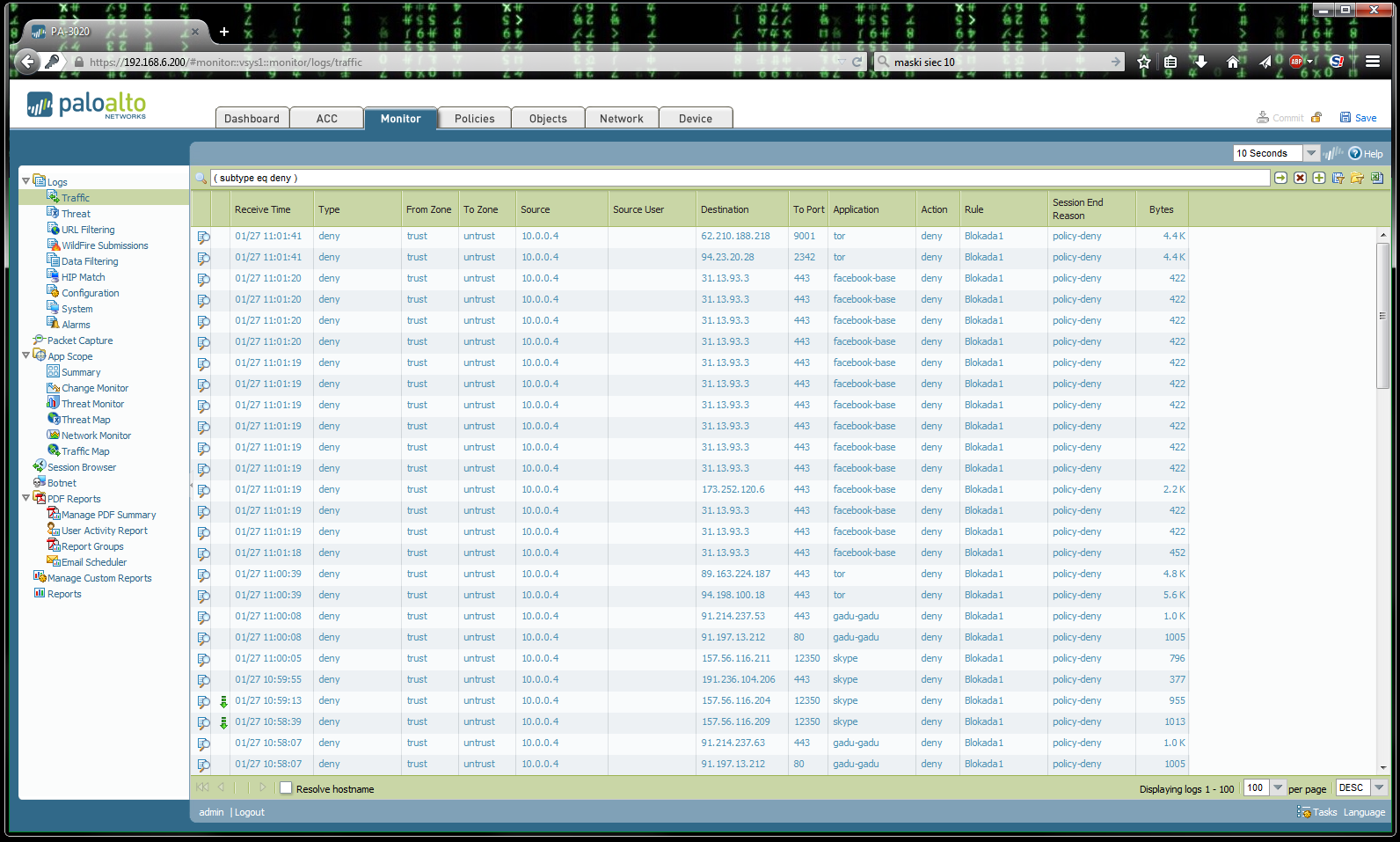
Task: Open WildFire Submissions logs
Action: [x=105, y=245]
